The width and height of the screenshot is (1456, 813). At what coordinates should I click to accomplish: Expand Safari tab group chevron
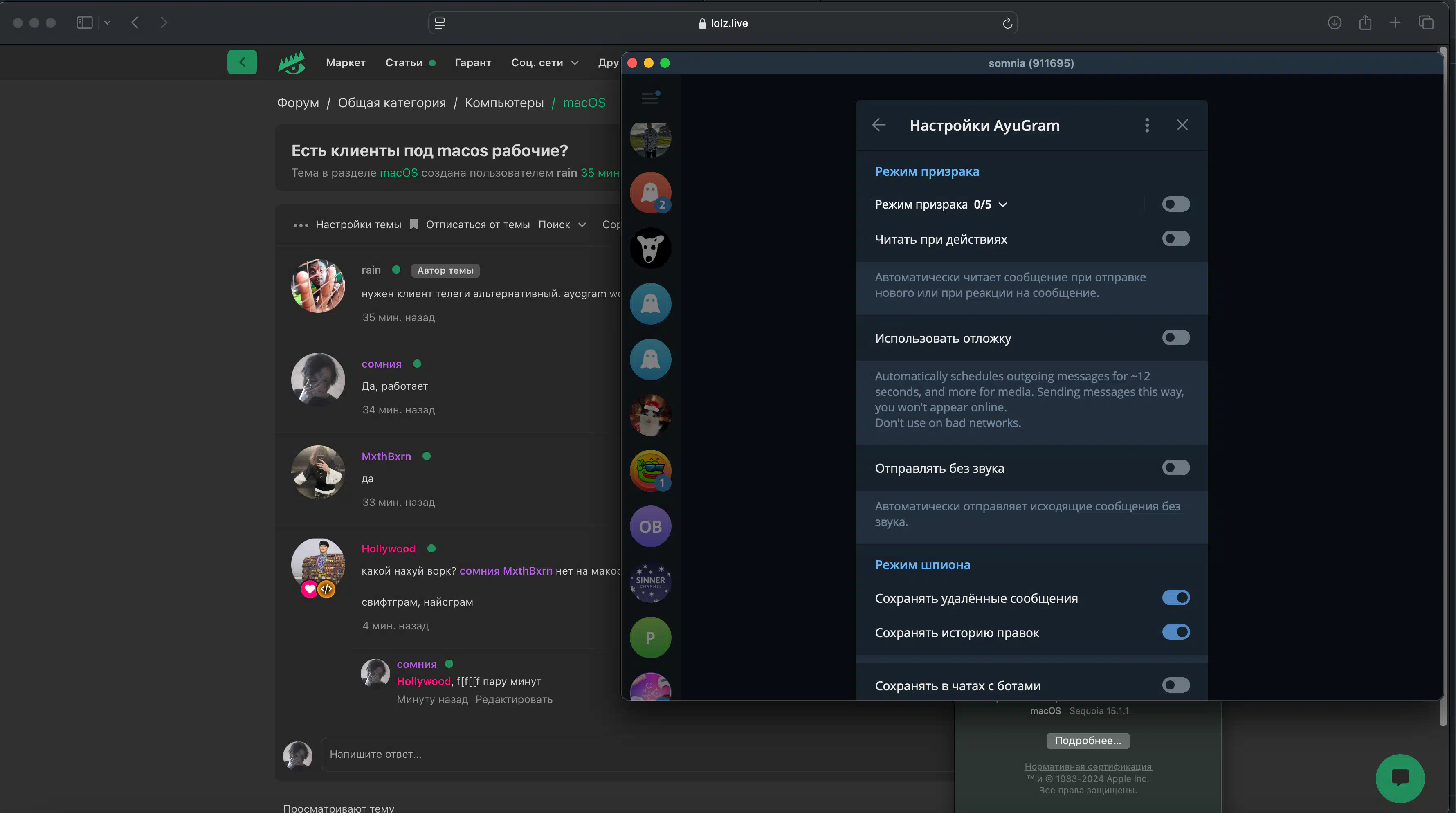coord(107,22)
